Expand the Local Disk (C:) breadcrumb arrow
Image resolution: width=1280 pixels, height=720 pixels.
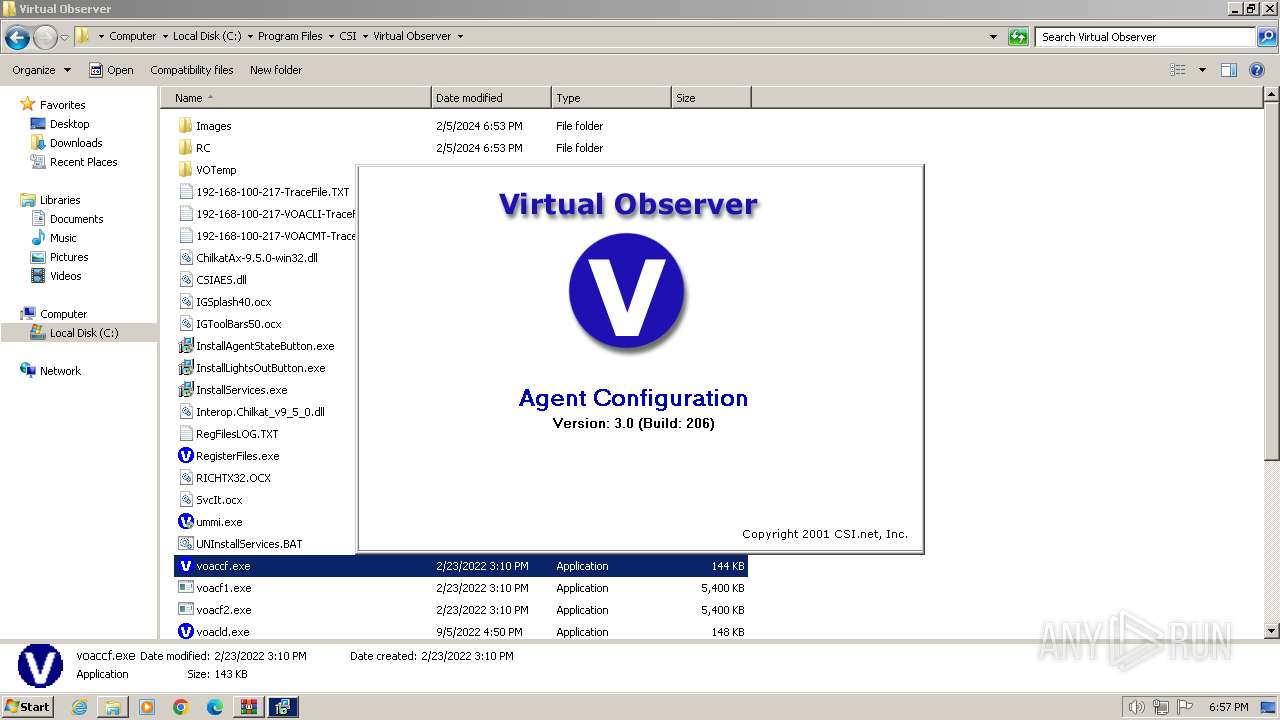pyautogui.click(x=250, y=37)
